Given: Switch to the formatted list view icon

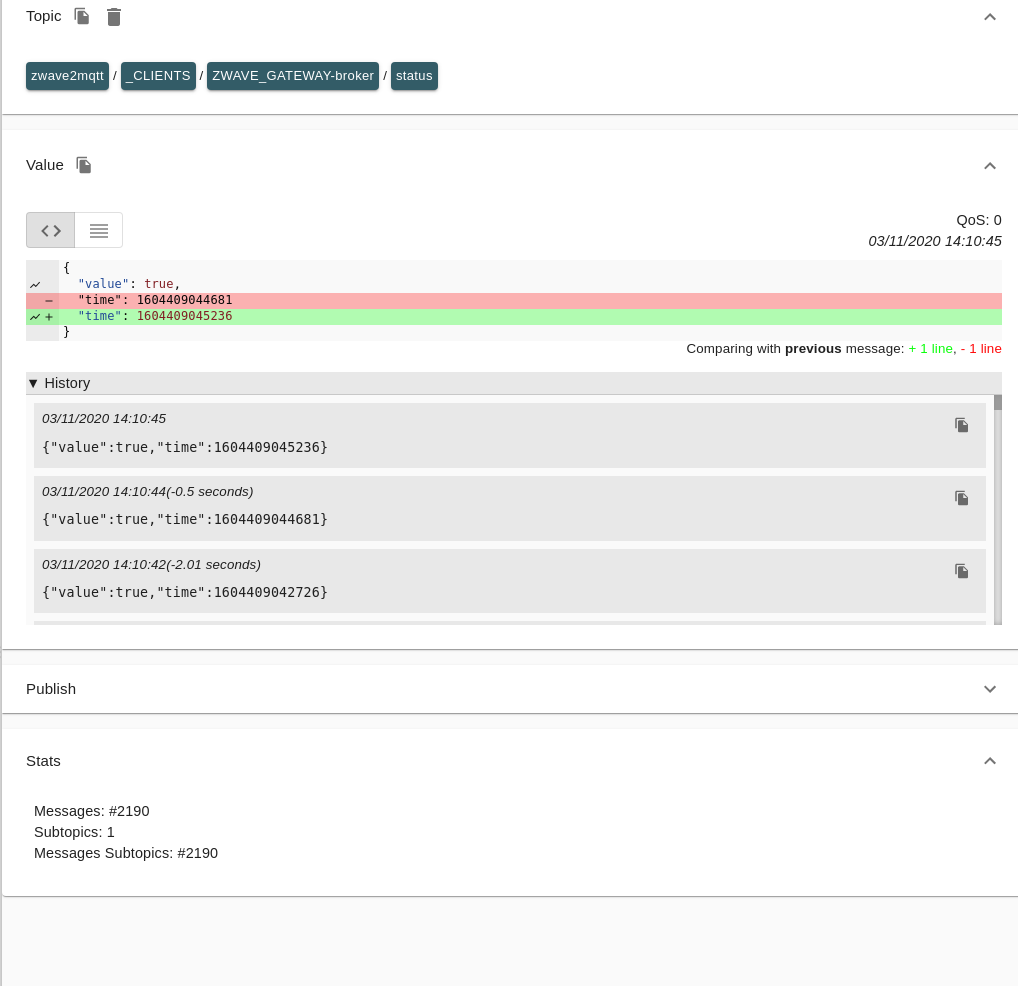Looking at the screenshot, I should (x=98, y=229).
